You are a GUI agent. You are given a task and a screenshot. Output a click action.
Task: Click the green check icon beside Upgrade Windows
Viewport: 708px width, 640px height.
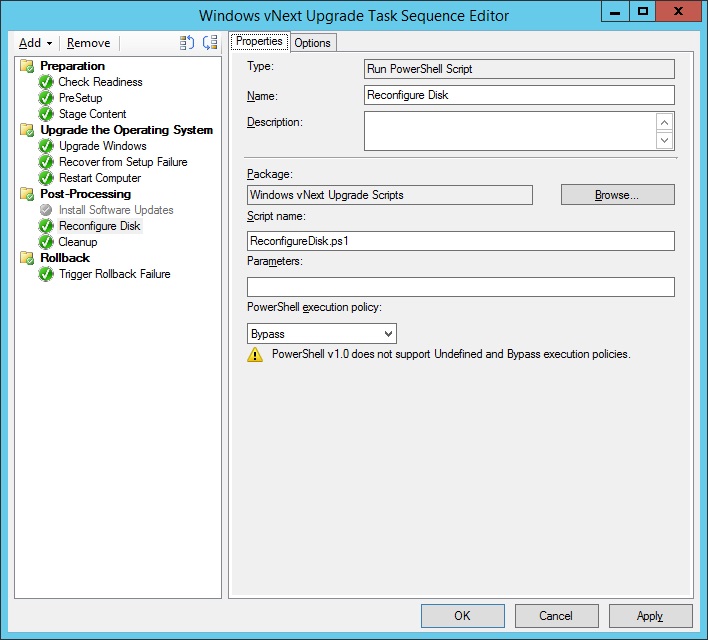point(46,146)
